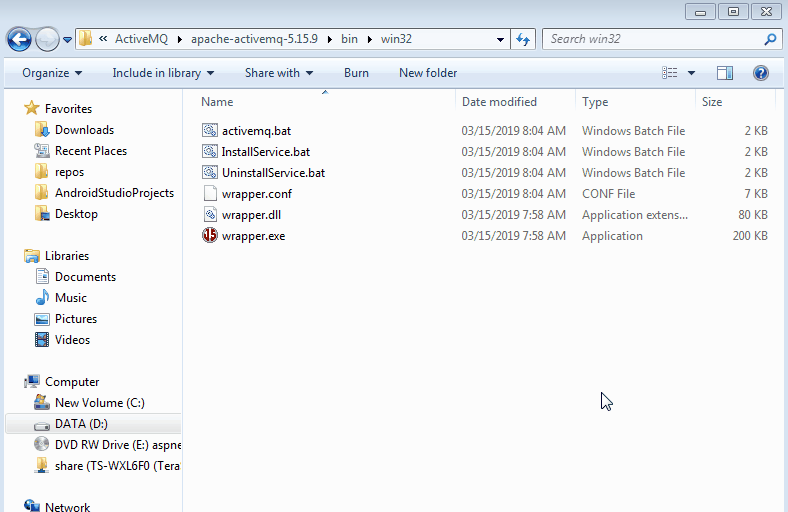Image resolution: width=788 pixels, height=512 pixels.
Task: Click the wrapper.exe file name
Action: click(x=253, y=236)
